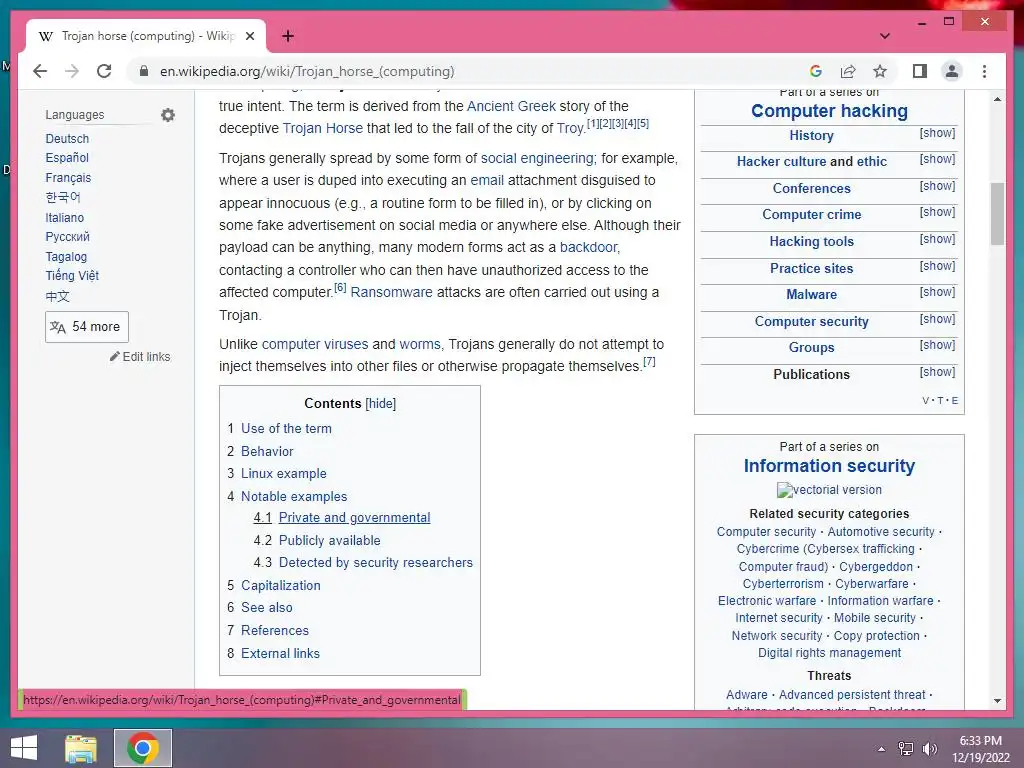Image resolution: width=1024 pixels, height=768 pixels.
Task: Show the Conferences section
Action: (937, 186)
